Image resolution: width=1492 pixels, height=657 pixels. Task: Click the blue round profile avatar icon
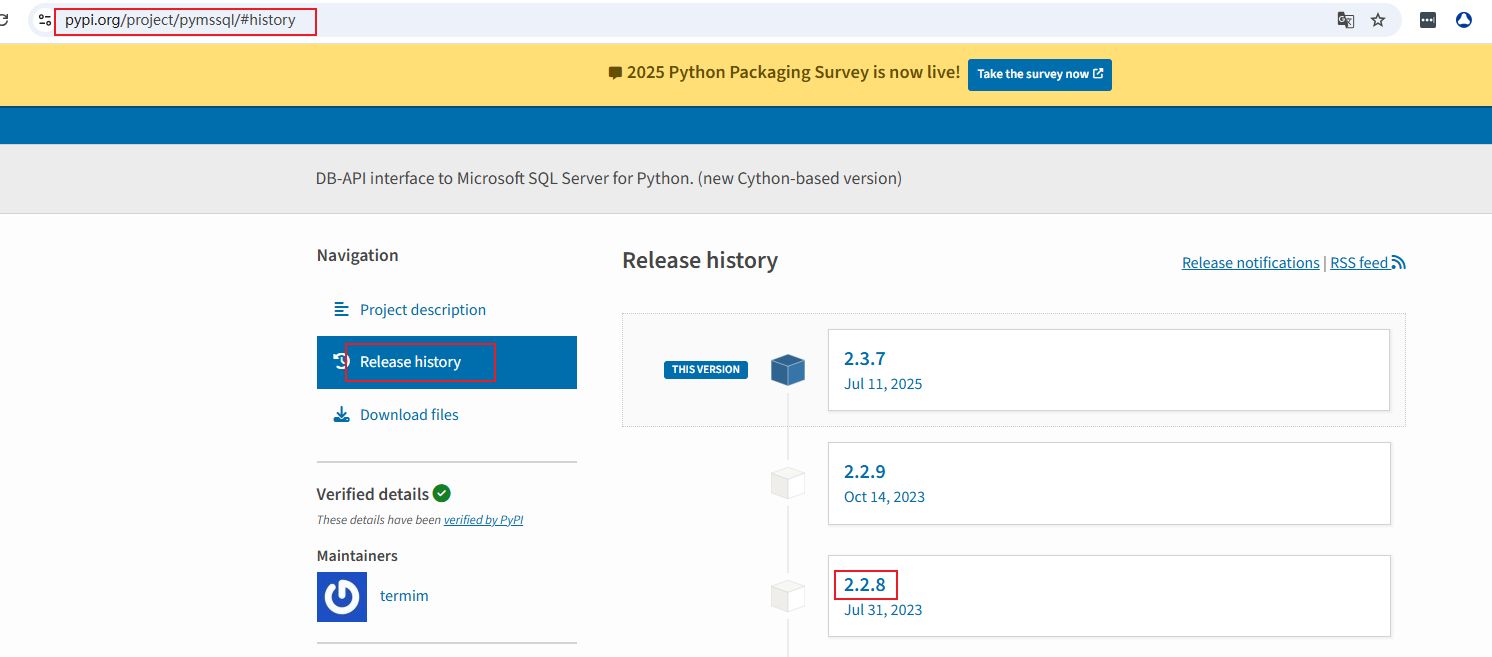pyautogui.click(x=1464, y=20)
